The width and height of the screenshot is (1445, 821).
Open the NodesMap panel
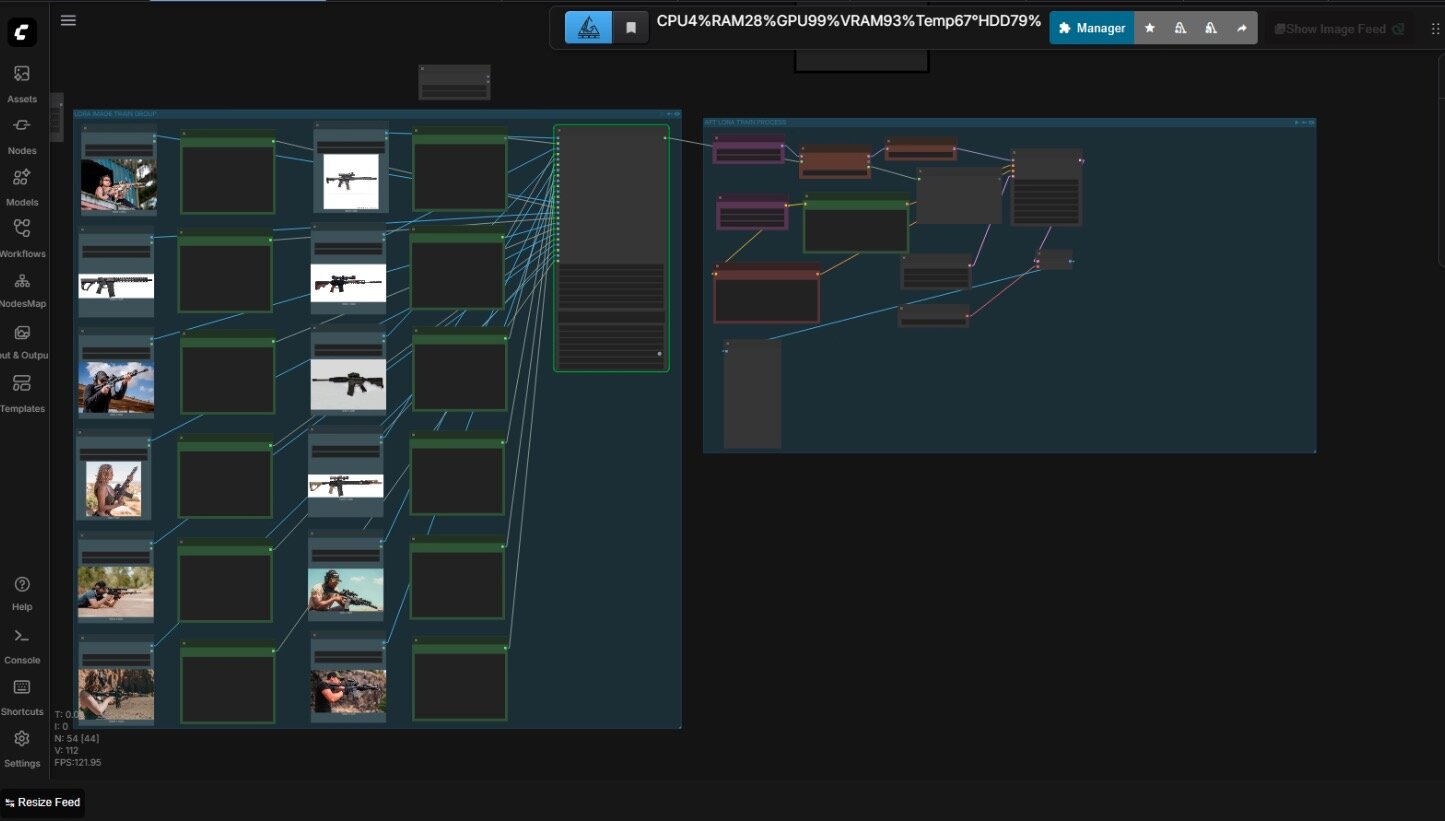tap(22, 289)
